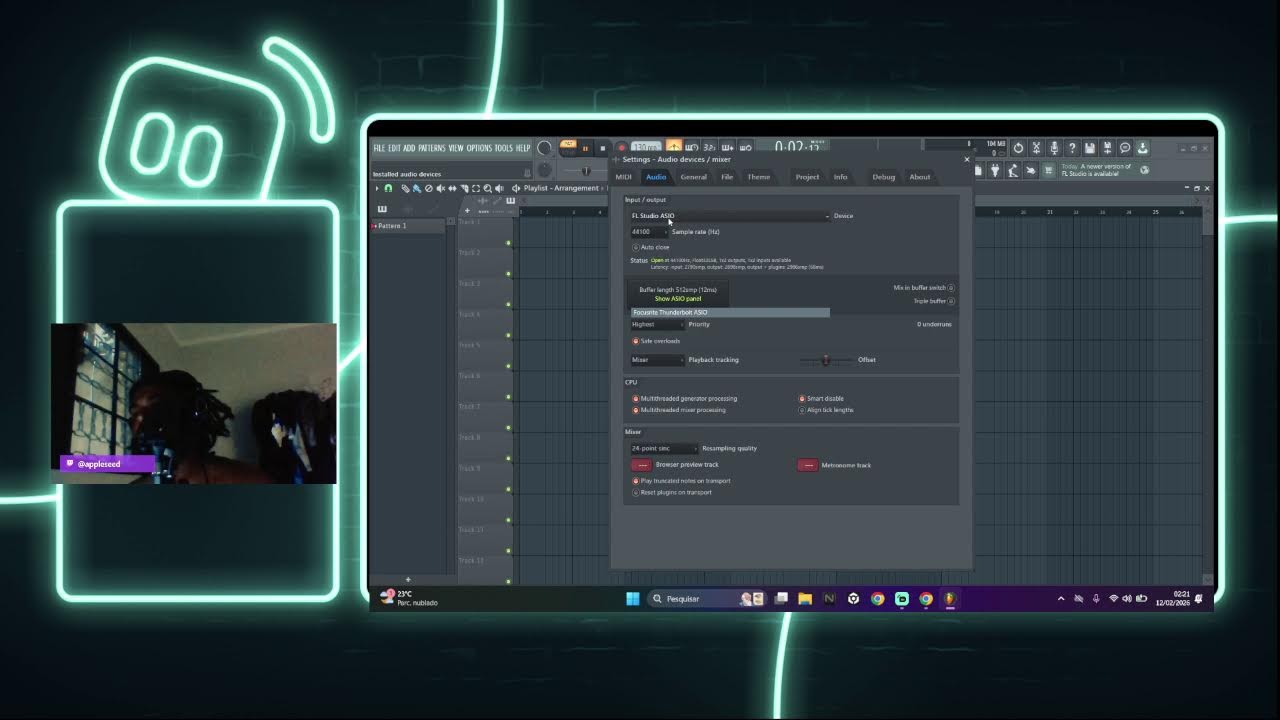Select the pencil draw tool in playlist

coord(405,188)
